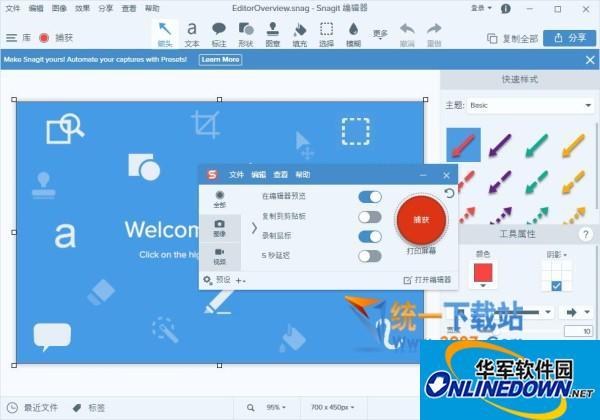Click Recent Files clock icon

click(x=12, y=408)
